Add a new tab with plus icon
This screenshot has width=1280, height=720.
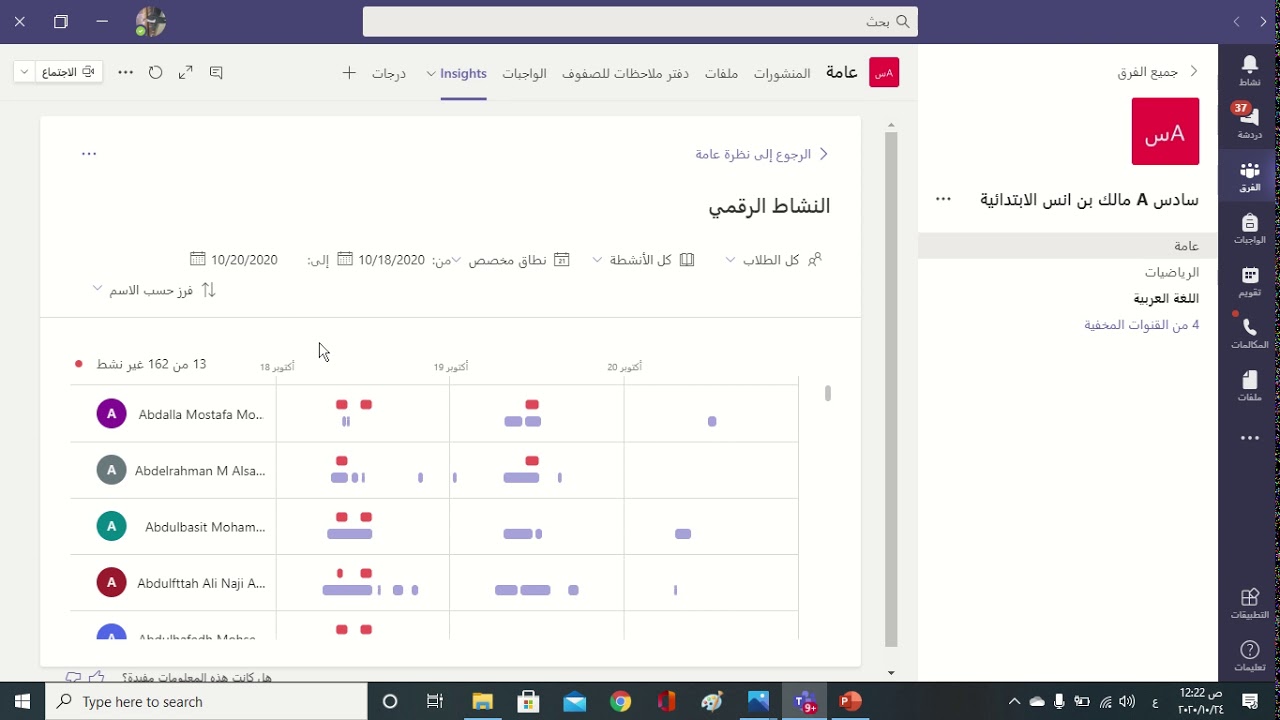(x=348, y=73)
